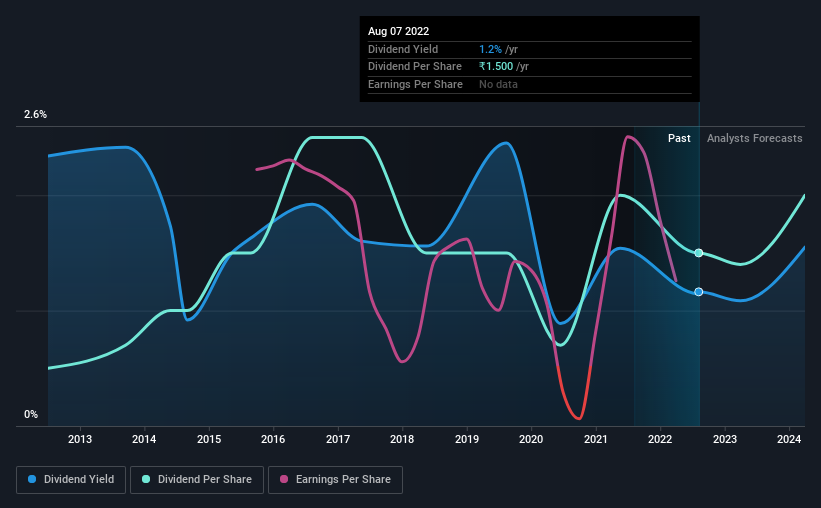Select the 2024 x-axis label
Image resolution: width=821 pixels, height=508 pixels.
pyautogui.click(x=789, y=439)
